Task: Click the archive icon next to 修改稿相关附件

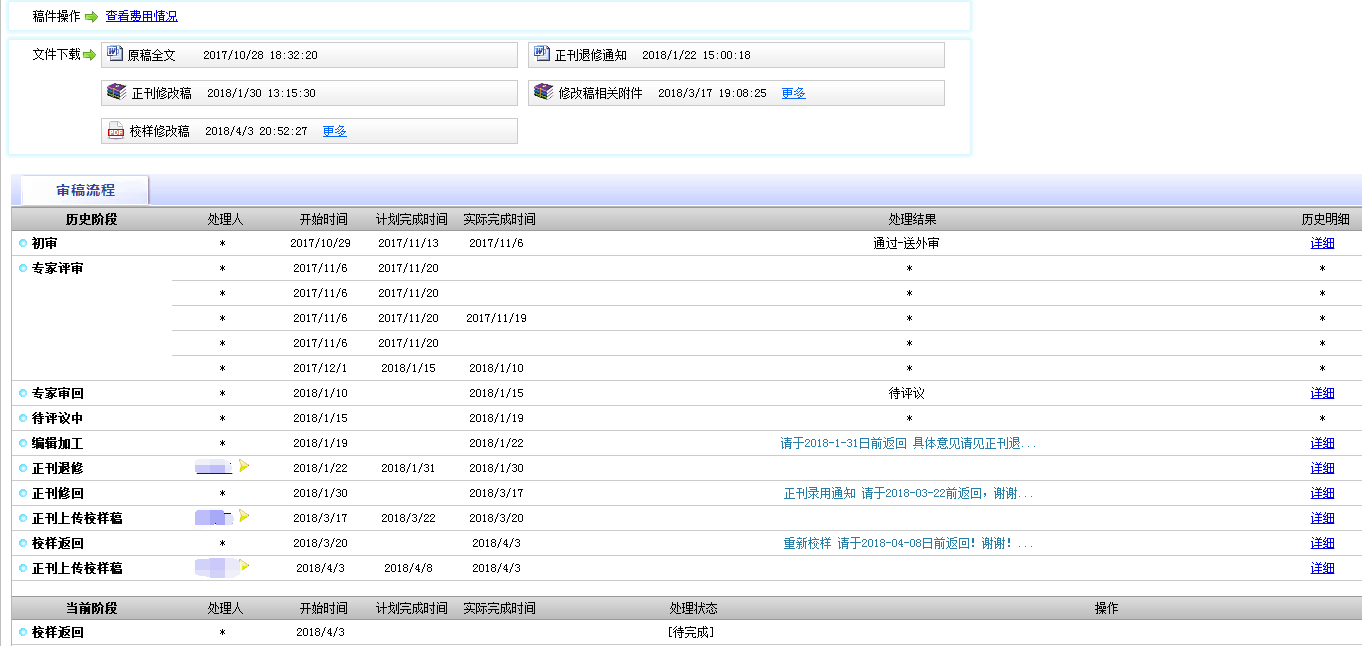Action: click(x=543, y=92)
